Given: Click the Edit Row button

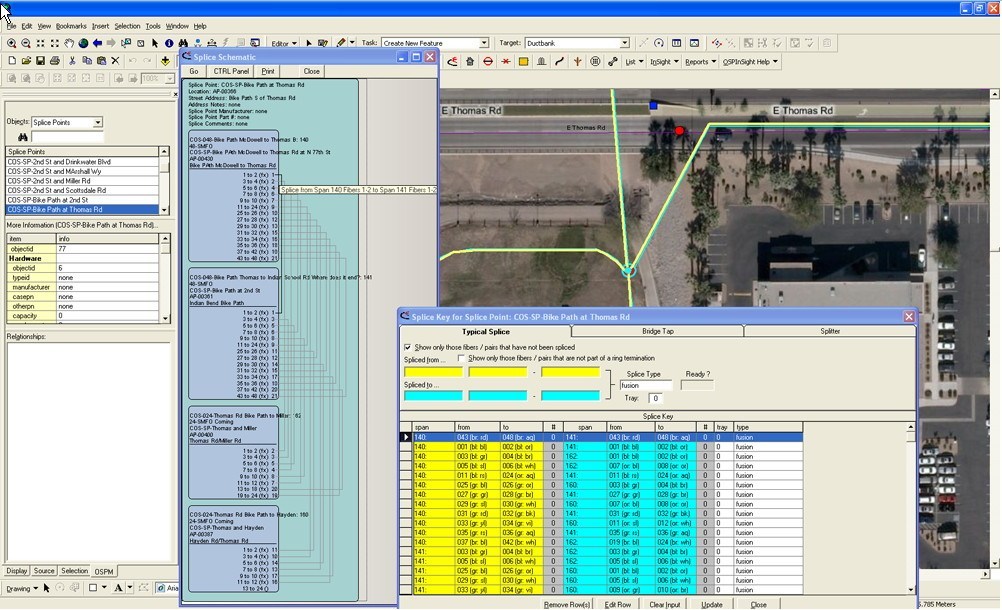Looking at the screenshot, I should click(618, 605).
